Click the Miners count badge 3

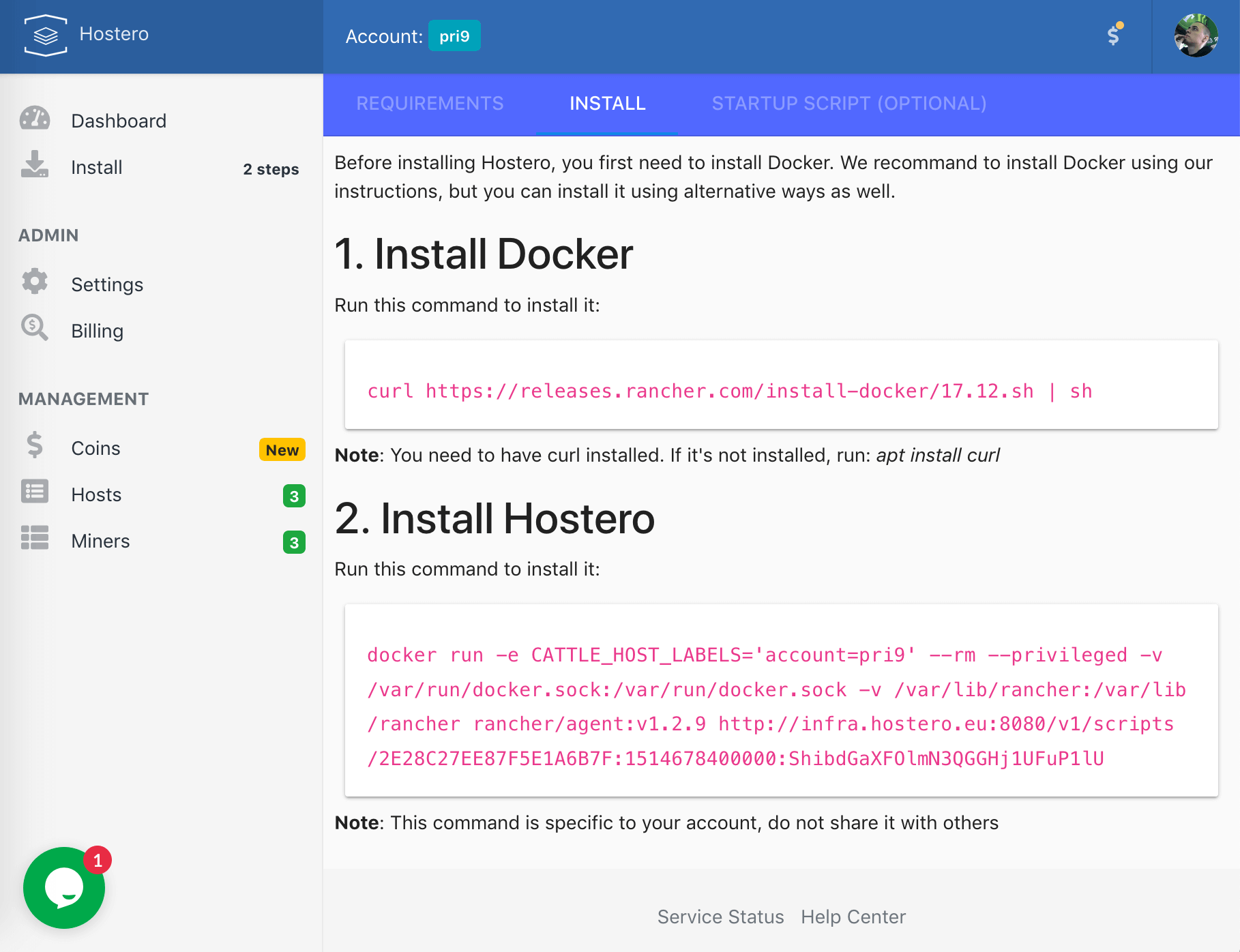click(294, 542)
